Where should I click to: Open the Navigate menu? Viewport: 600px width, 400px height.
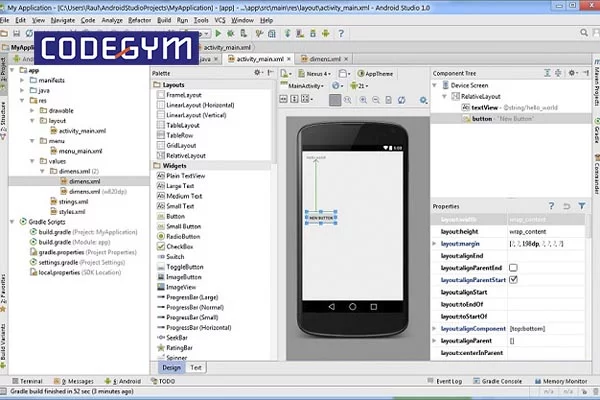(x=63, y=20)
